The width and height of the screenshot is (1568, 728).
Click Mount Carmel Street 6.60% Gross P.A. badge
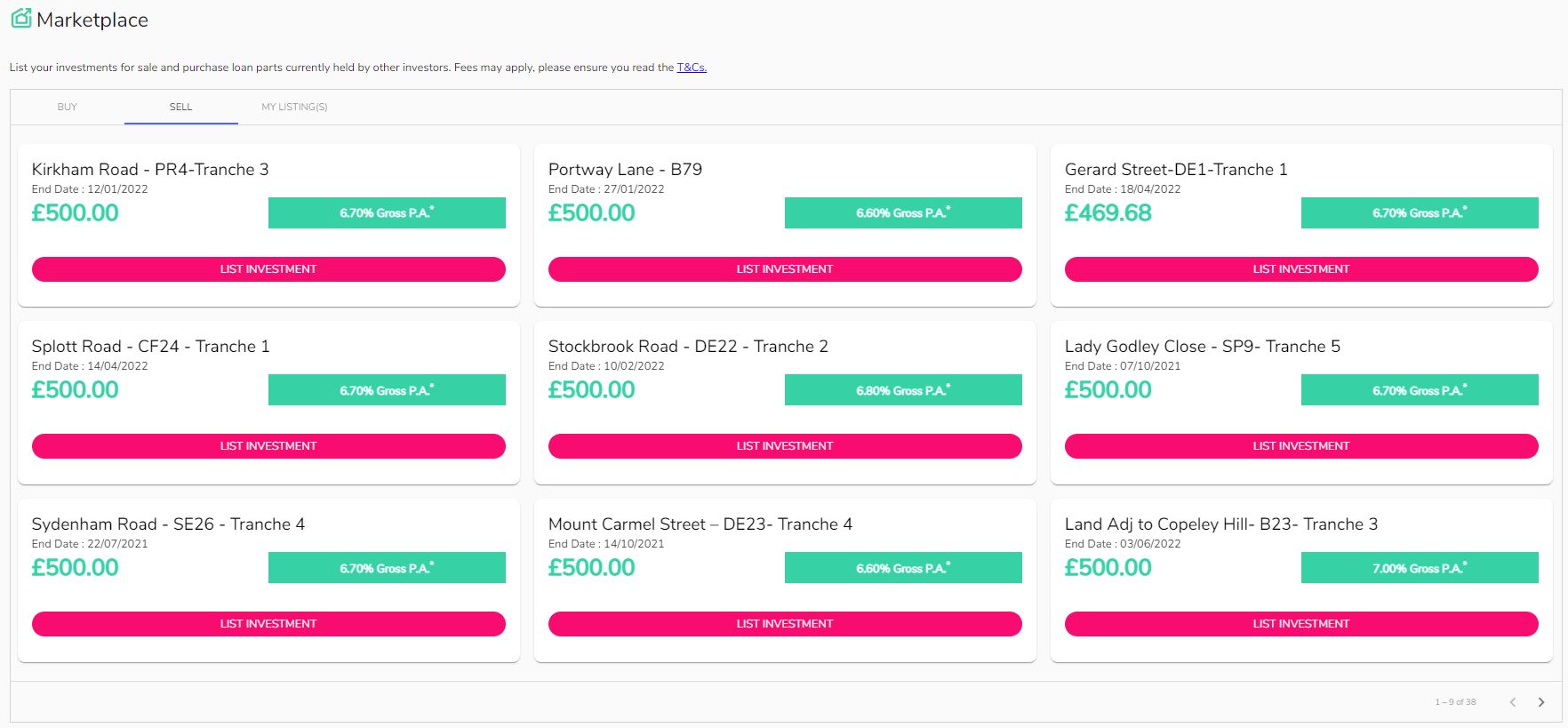point(903,568)
